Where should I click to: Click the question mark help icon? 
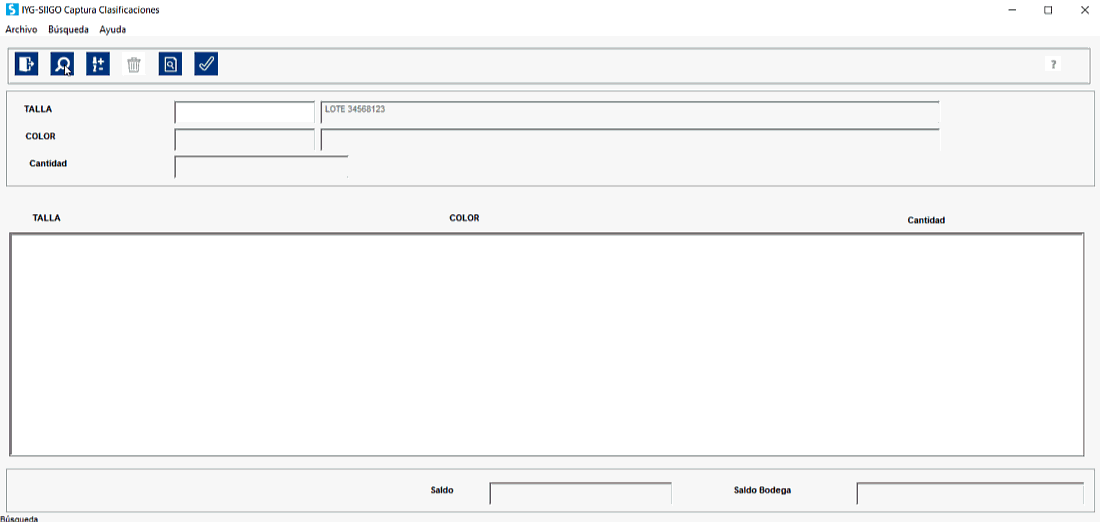coord(1053,64)
